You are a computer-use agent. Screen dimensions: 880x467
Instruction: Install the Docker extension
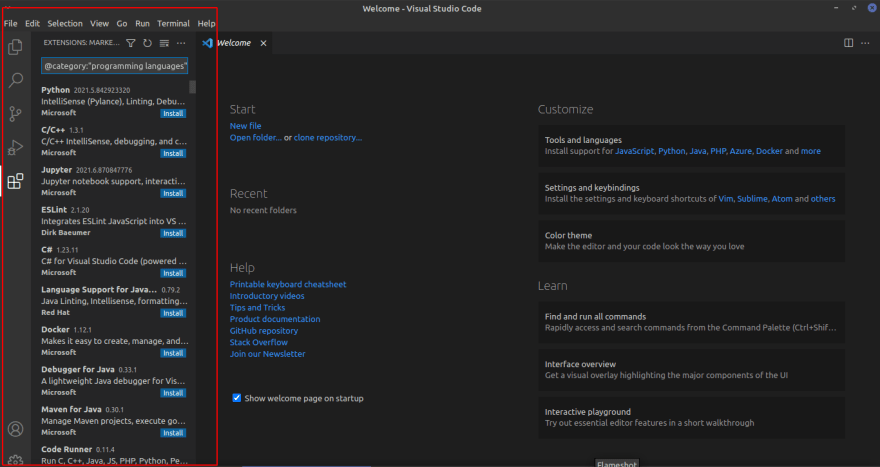coord(173,353)
